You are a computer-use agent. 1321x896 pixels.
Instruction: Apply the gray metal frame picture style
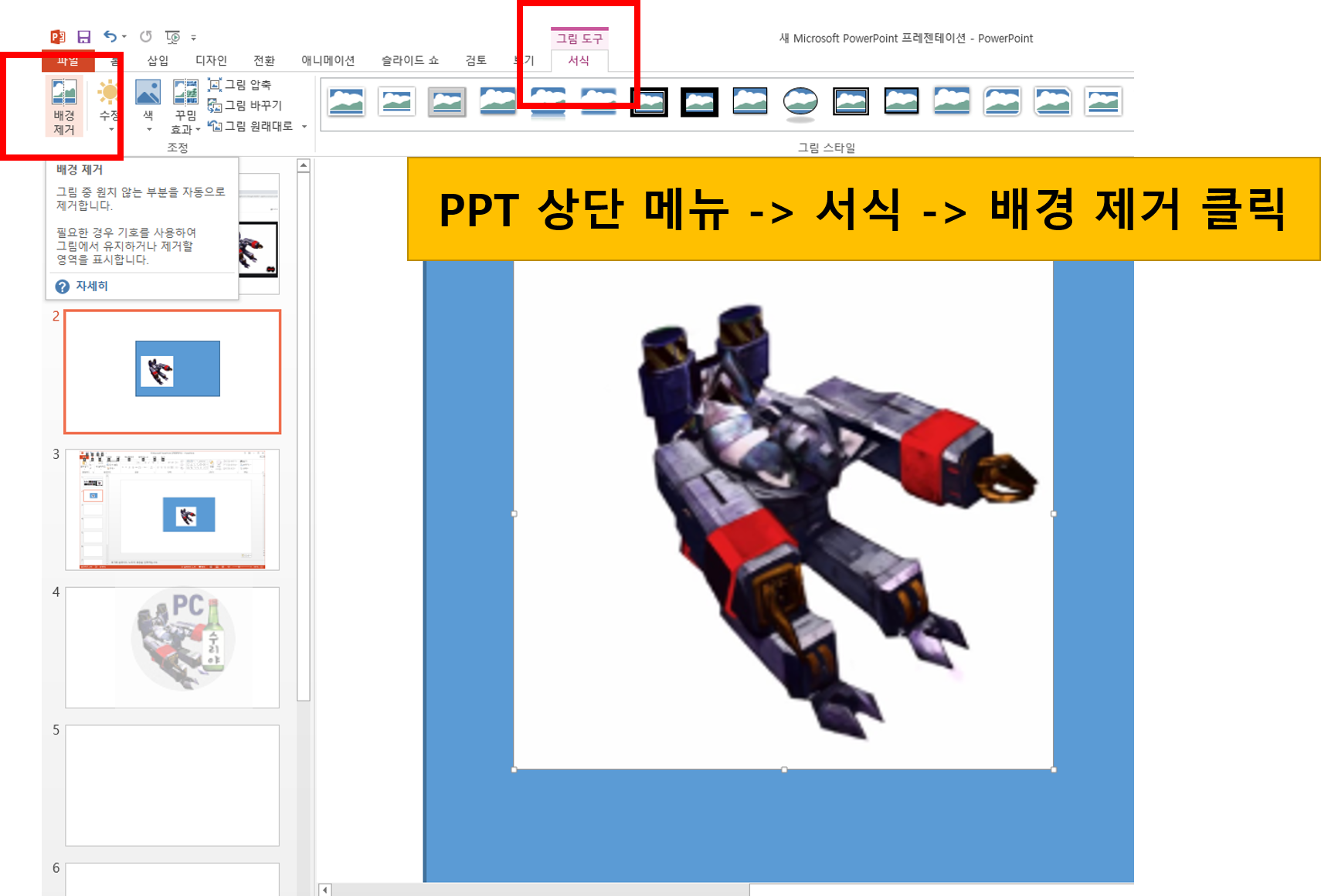(x=447, y=102)
